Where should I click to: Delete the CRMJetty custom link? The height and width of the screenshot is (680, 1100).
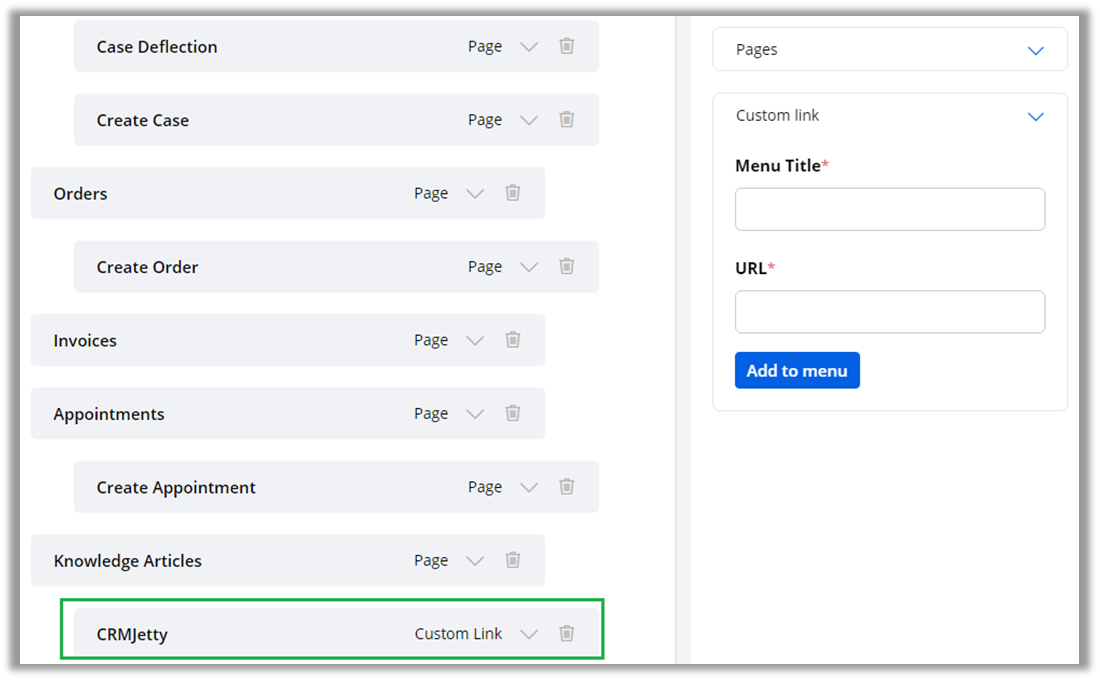tap(566, 633)
